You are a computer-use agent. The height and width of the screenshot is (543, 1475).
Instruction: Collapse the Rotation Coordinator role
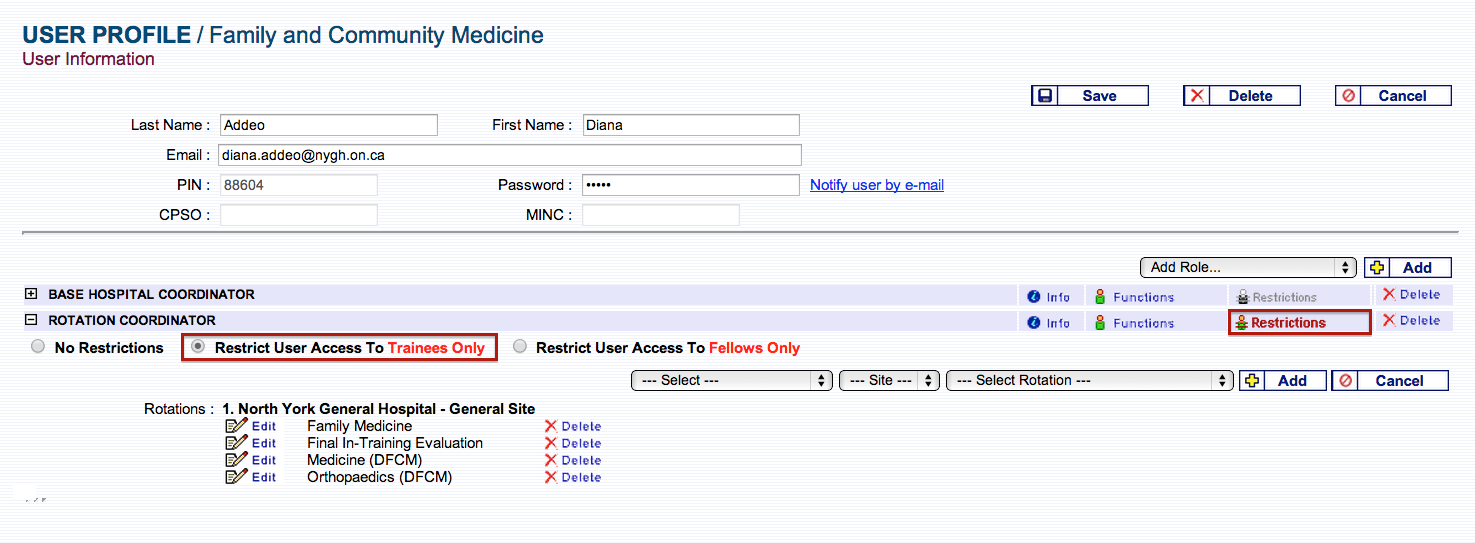tap(31, 320)
